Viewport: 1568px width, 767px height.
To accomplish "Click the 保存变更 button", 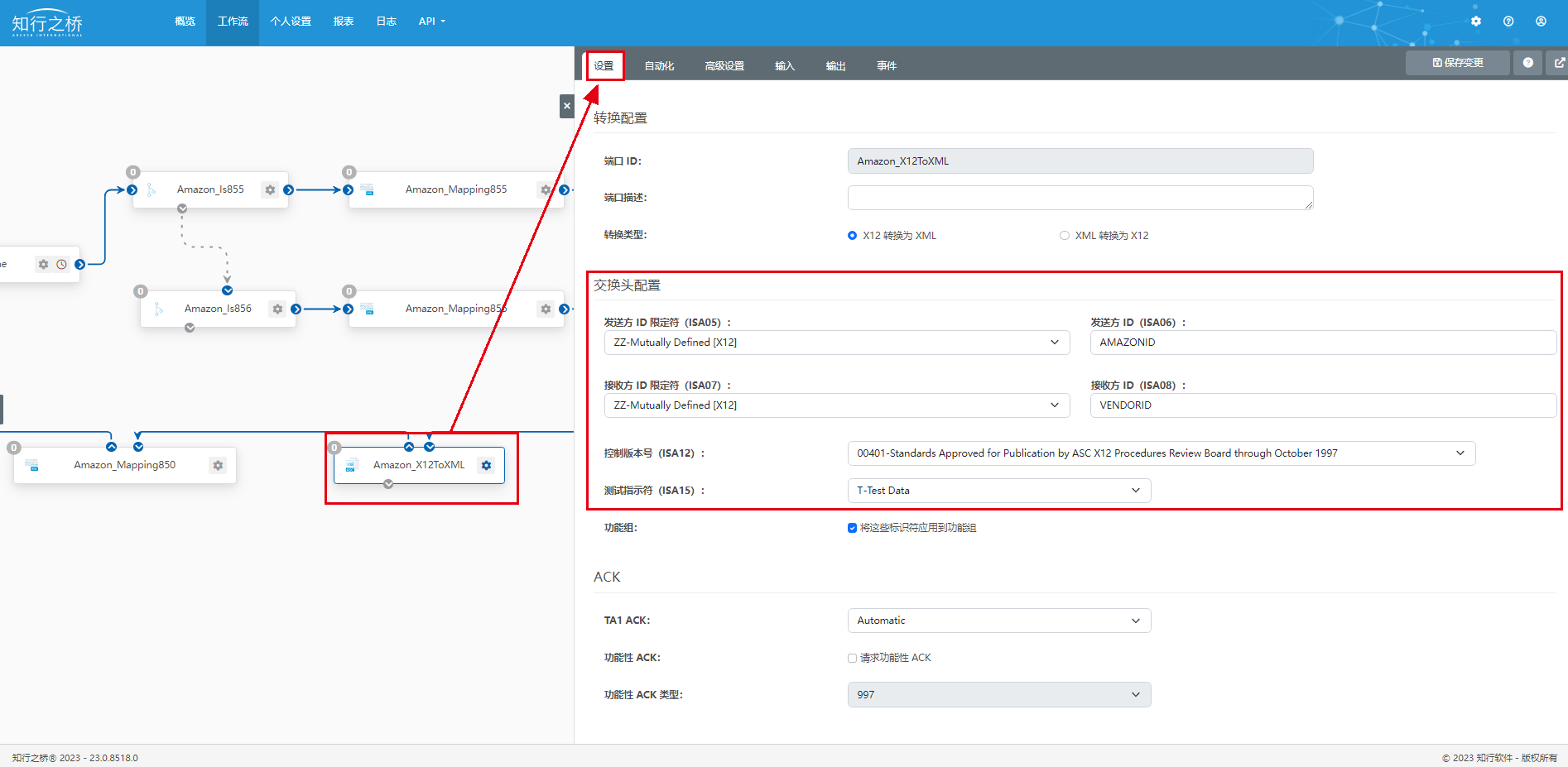I will coord(1457,63).
